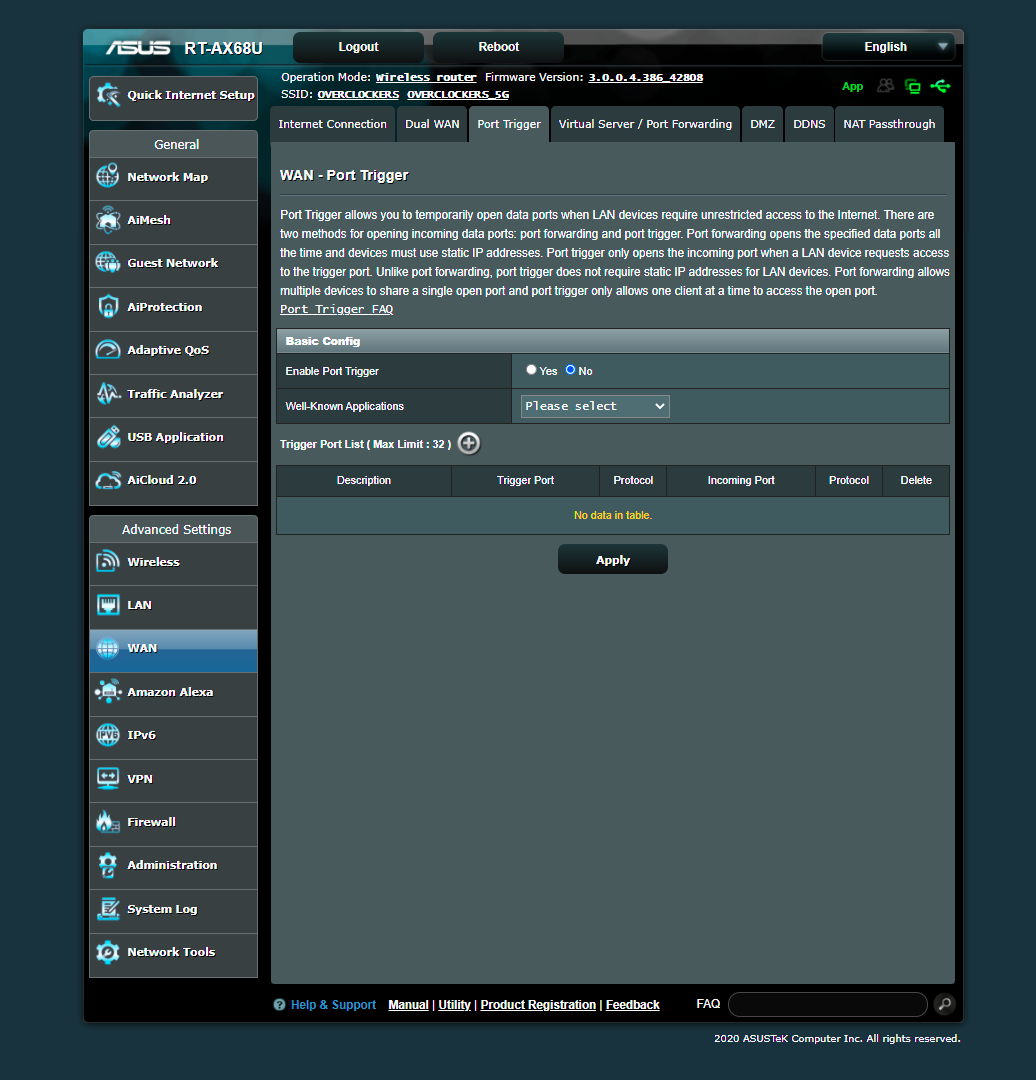1036x1080 pixels.
Task: Open Virtual Server / Port Forwarding tab
Action: coord(645,124)
